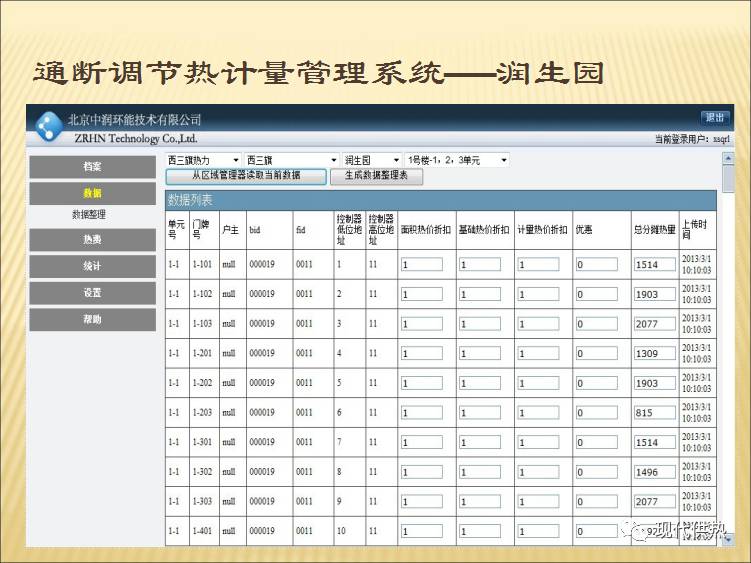Click 优惠 field for row 1-101
This screenshot has height=563, width=751.
pos(596,264)
